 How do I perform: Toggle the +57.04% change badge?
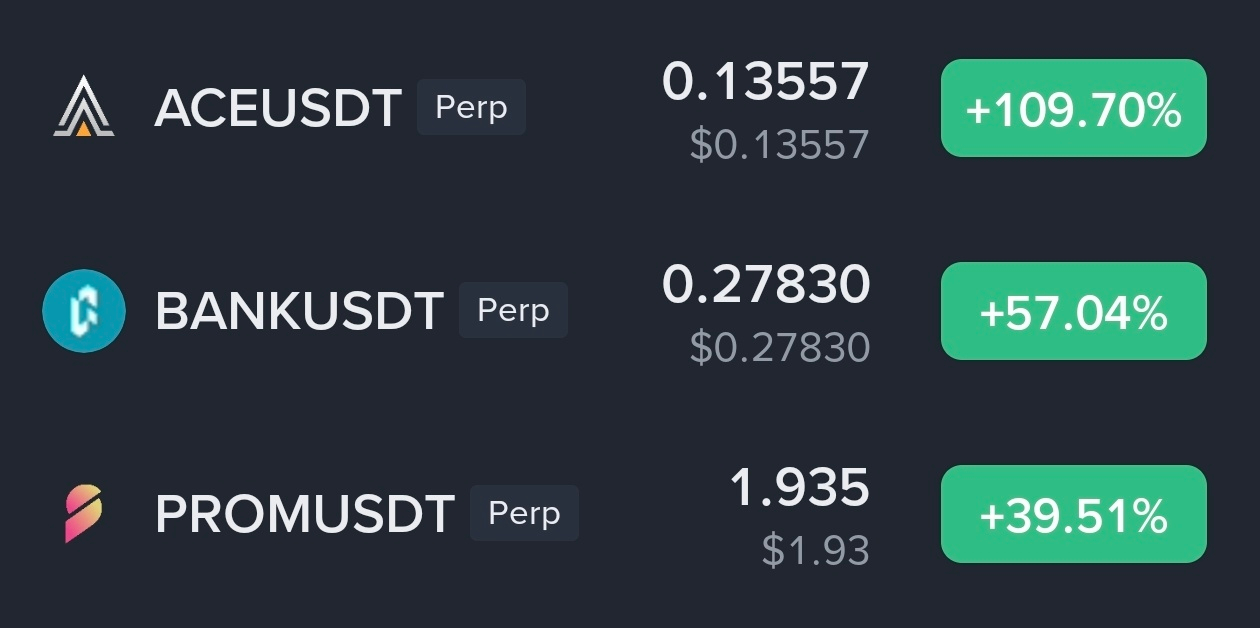(1074, 311)
